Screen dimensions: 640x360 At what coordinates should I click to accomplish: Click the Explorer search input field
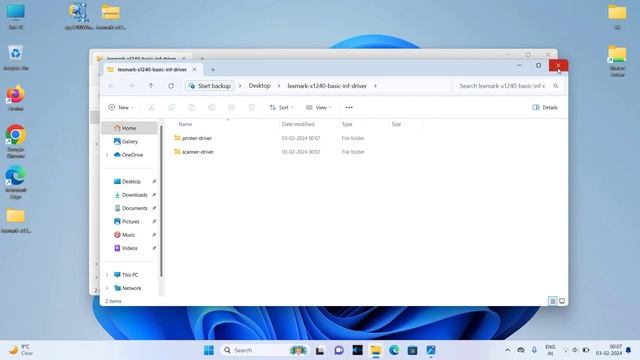coord(503,86)
